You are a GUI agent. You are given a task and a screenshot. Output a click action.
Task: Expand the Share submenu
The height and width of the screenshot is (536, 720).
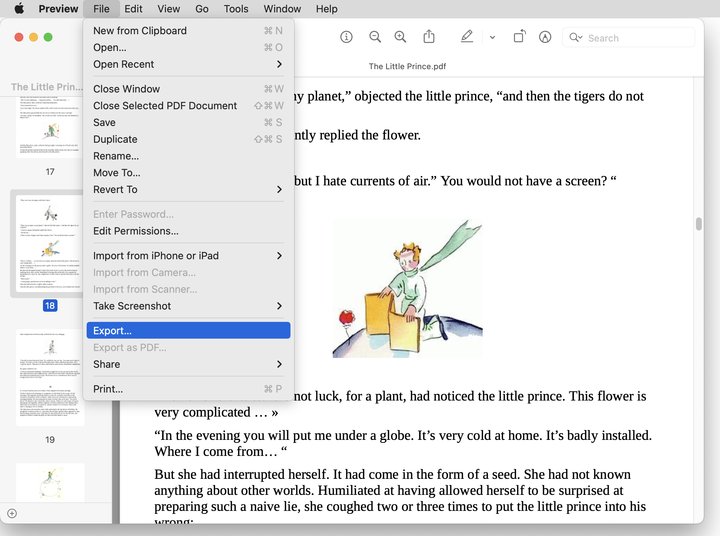coord(279,364)
